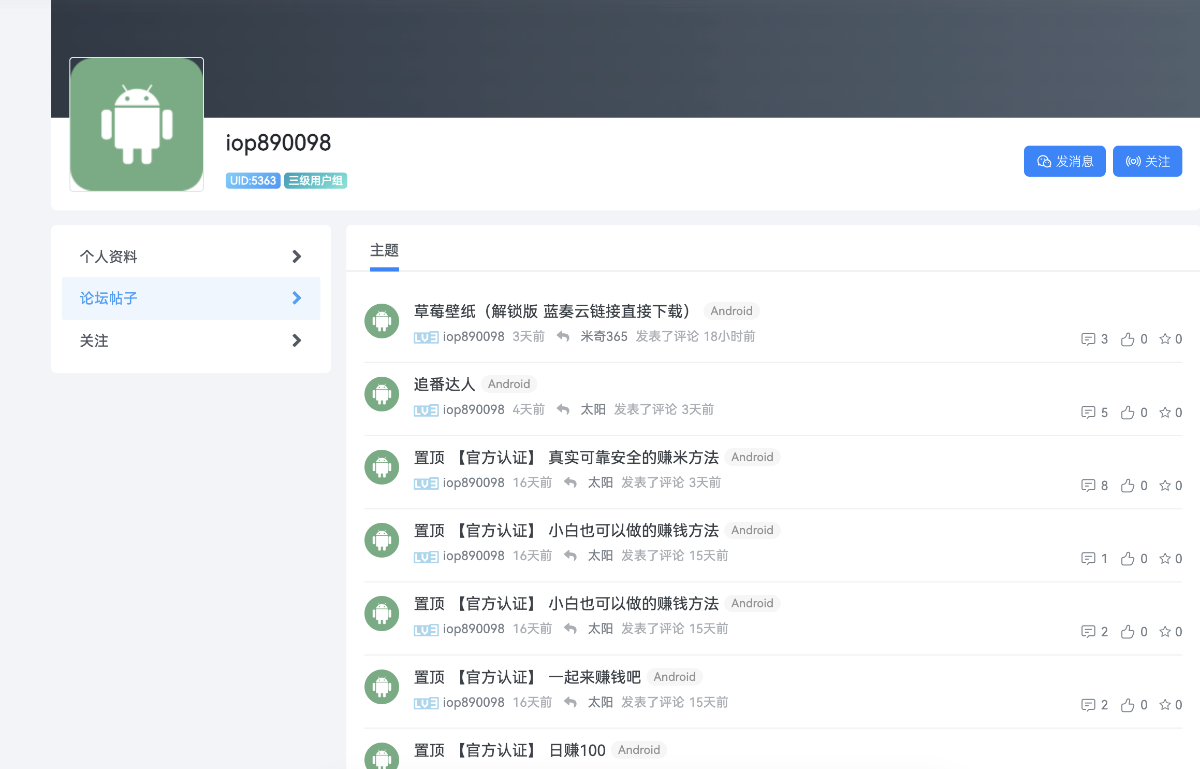The width and height of the screenshot is (1200, 769).
Task: Click reply arrow icon before 米奇365
Action: point(563,337)
